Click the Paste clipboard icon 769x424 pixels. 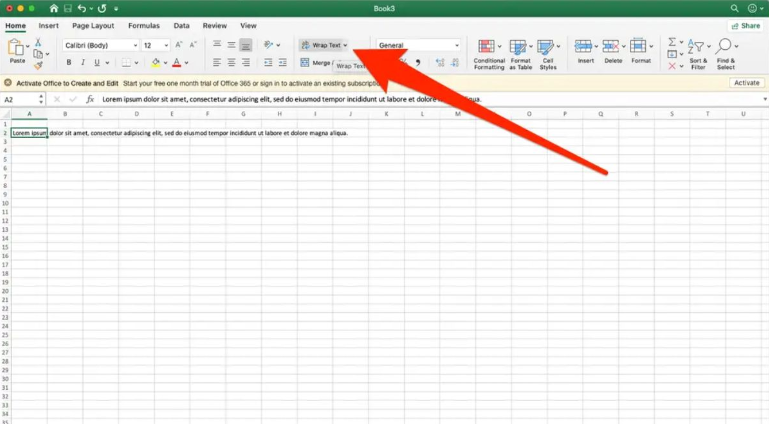16,50
